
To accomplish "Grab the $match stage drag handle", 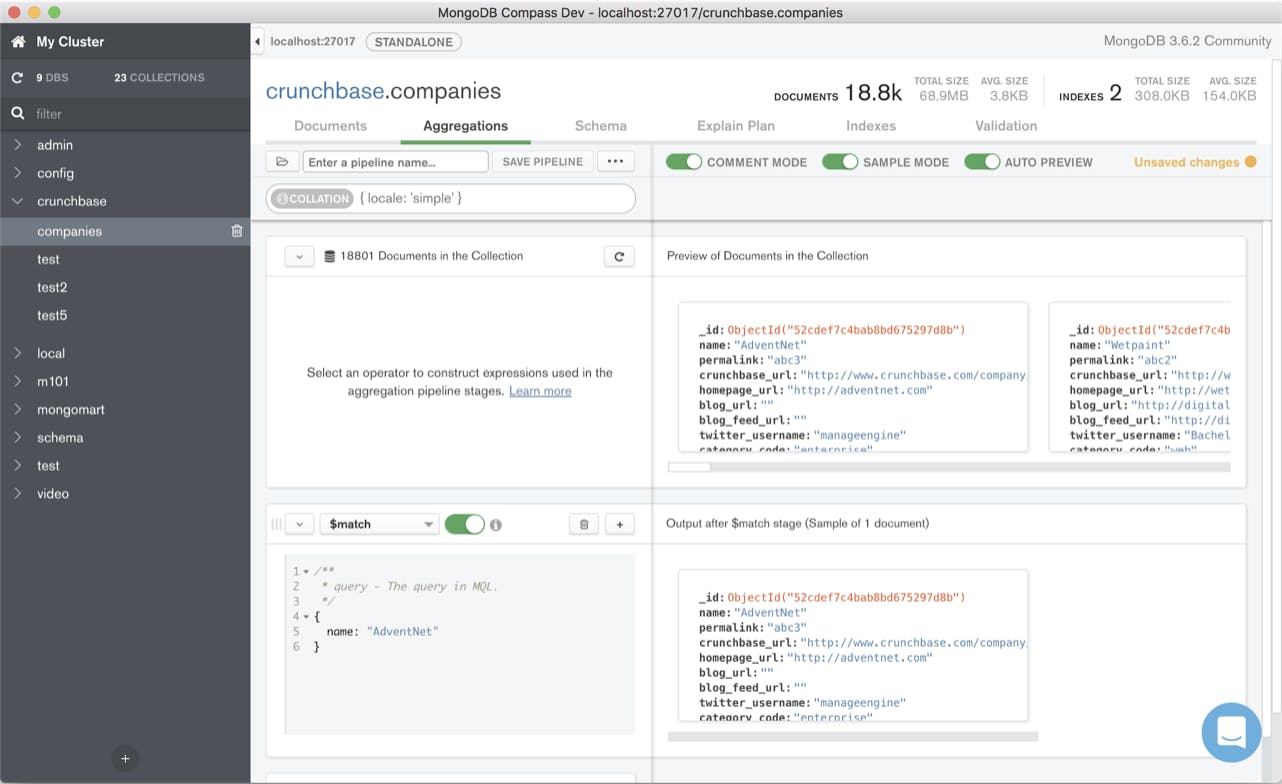I will (276, 524).
